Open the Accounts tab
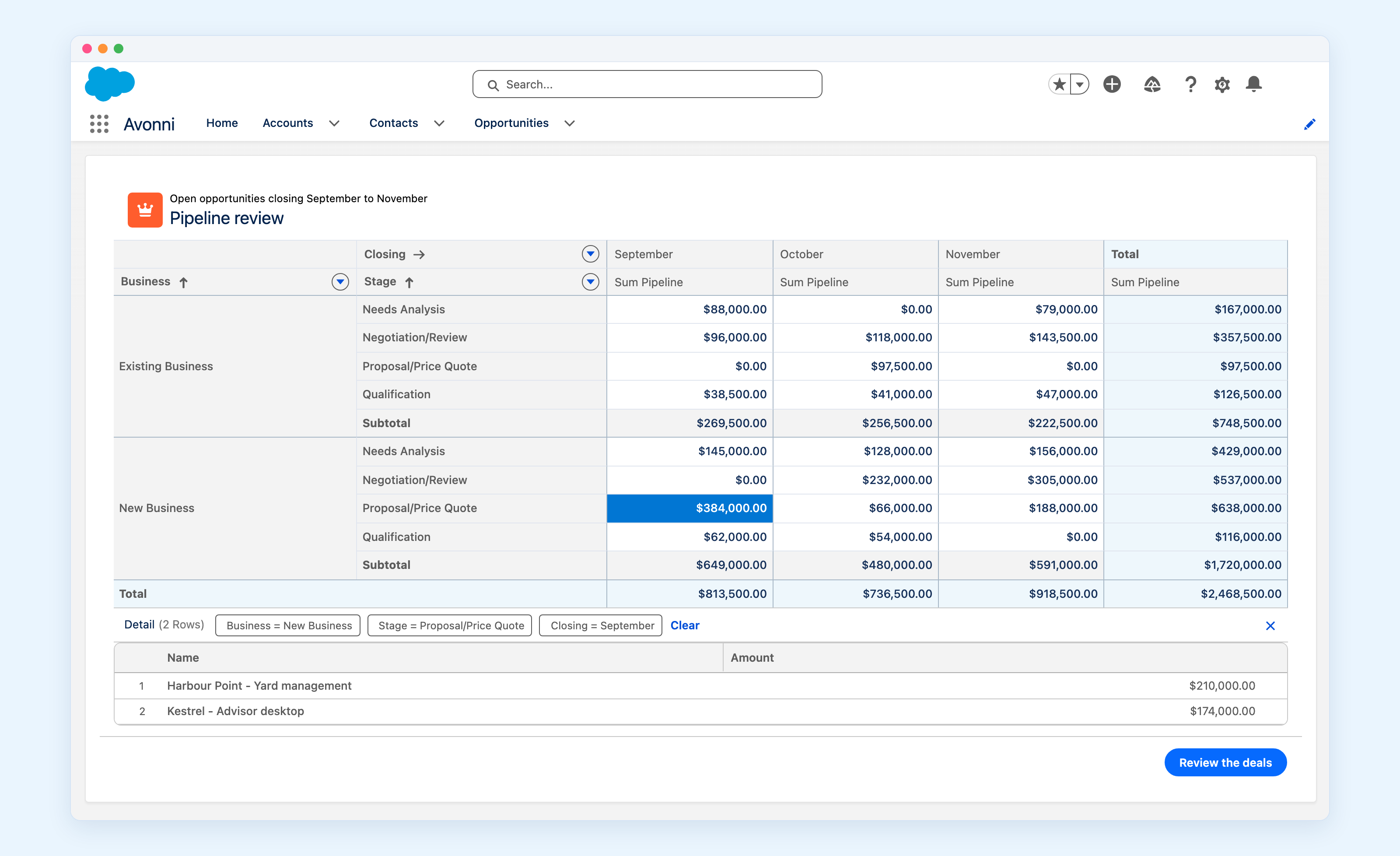Viewport: 1400px width, 856px height. click(x=287, y=123)
